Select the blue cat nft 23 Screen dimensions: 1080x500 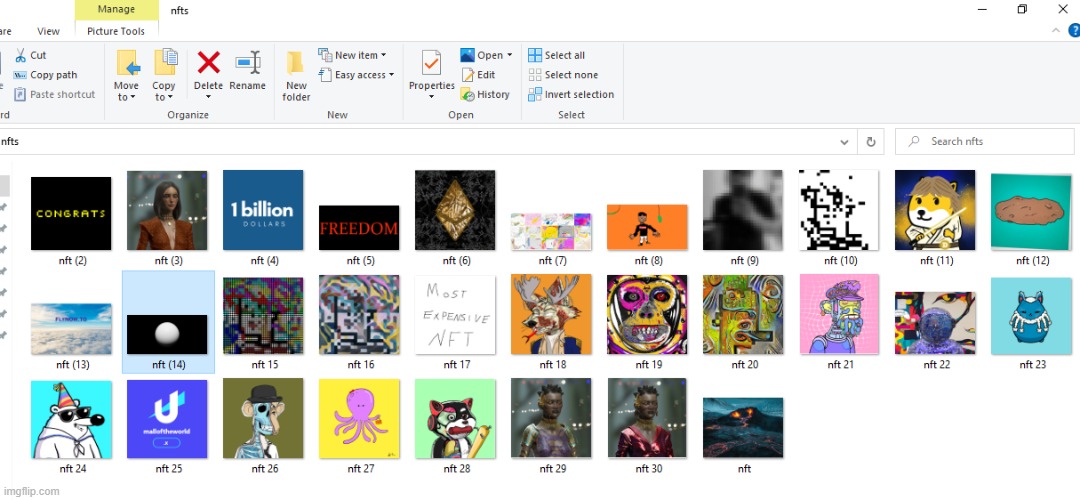pos(1031,316)
